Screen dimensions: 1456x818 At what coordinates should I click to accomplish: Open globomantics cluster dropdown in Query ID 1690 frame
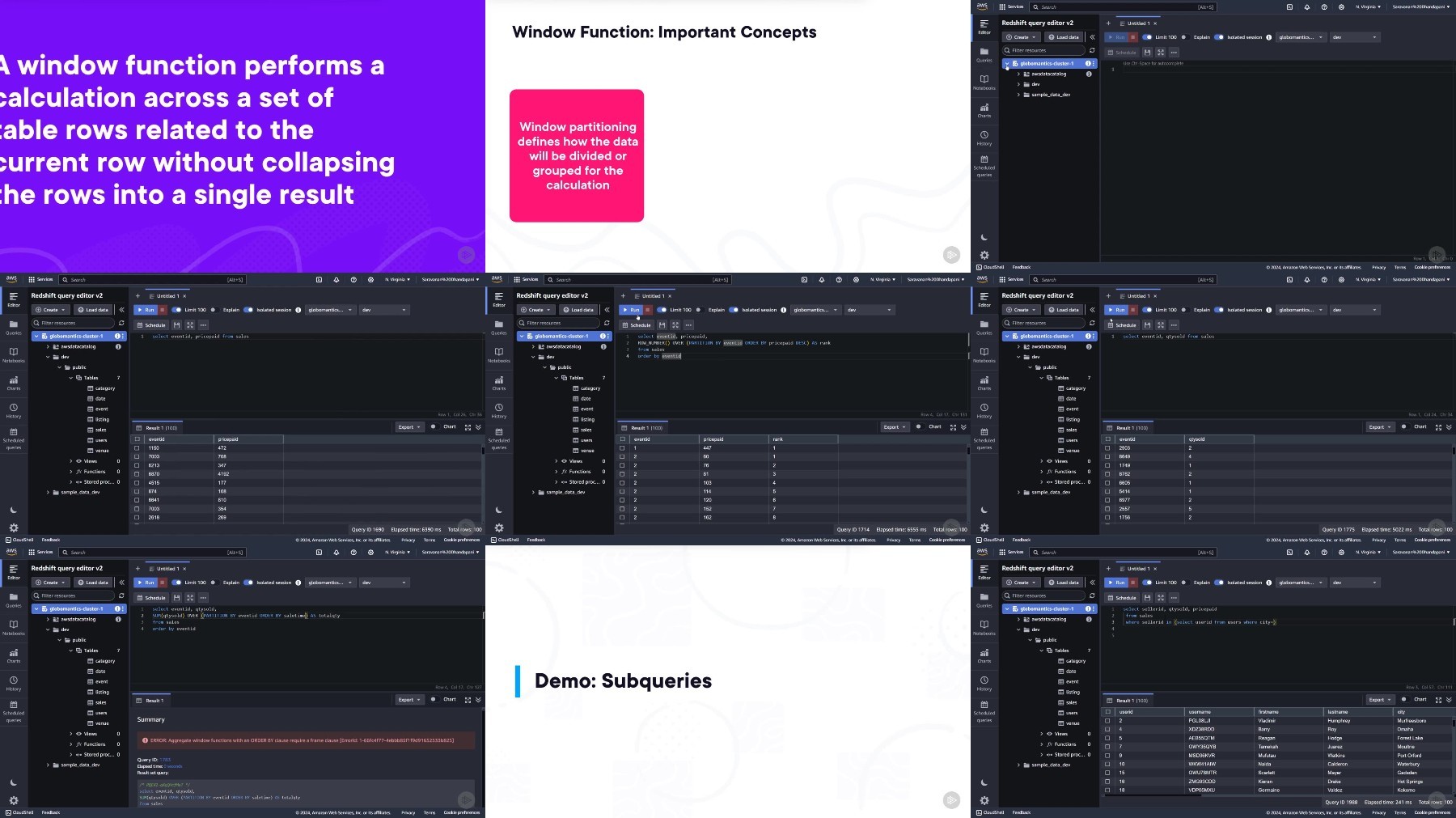(330, 310)
